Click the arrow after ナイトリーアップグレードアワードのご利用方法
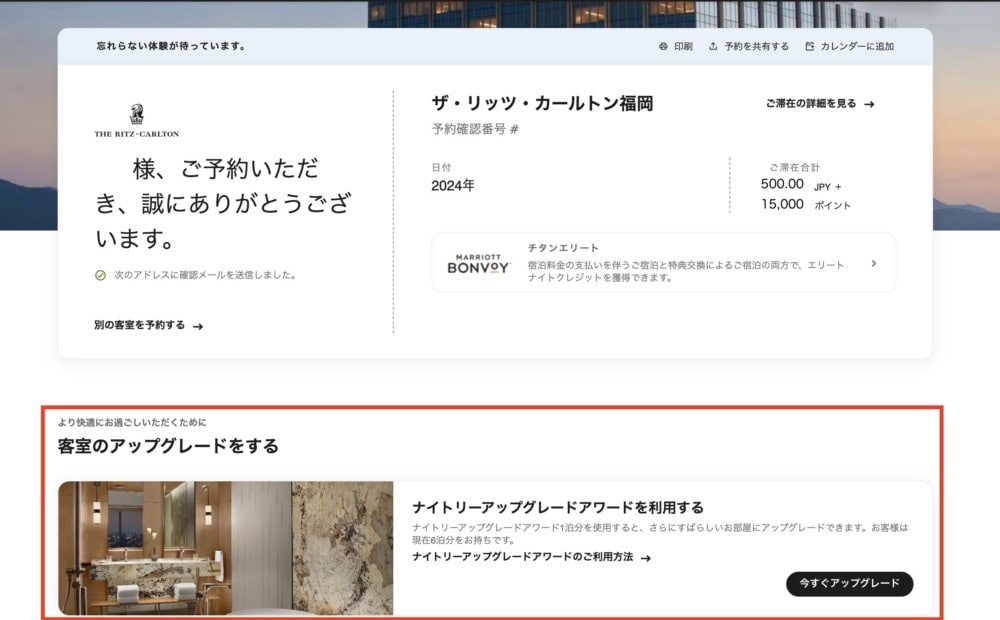 (646, 558)
